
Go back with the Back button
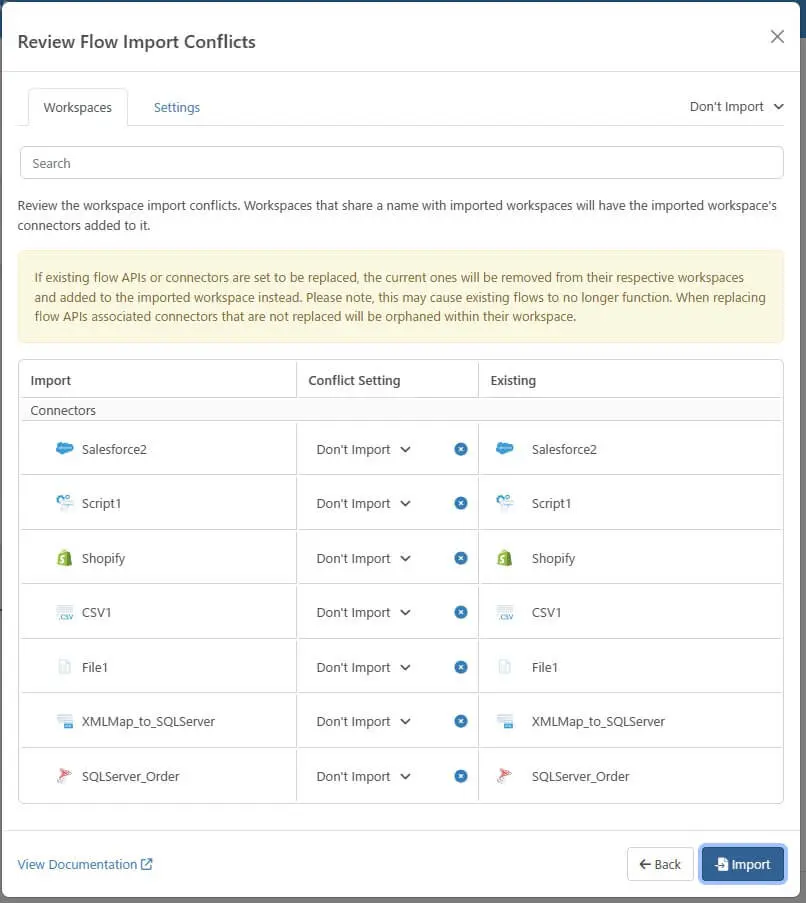tap(660, 864)
